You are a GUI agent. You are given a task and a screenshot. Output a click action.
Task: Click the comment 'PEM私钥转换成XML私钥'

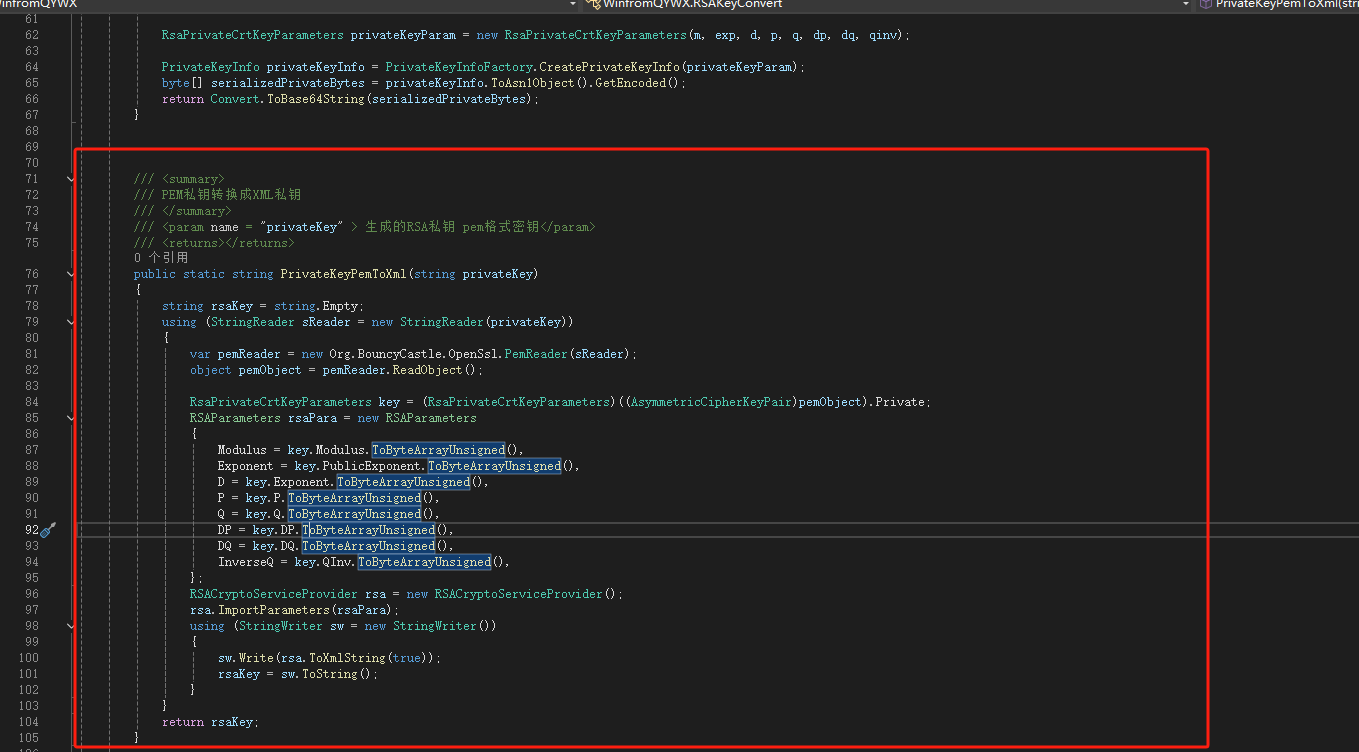[x=231, y=195]
